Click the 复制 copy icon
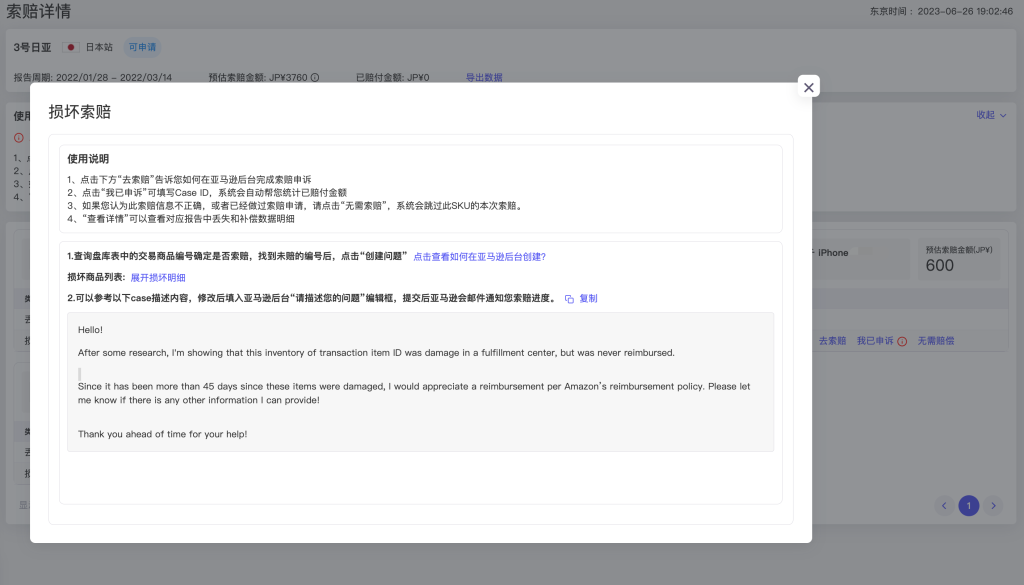The image size is (1024, 585). point(569,299)
